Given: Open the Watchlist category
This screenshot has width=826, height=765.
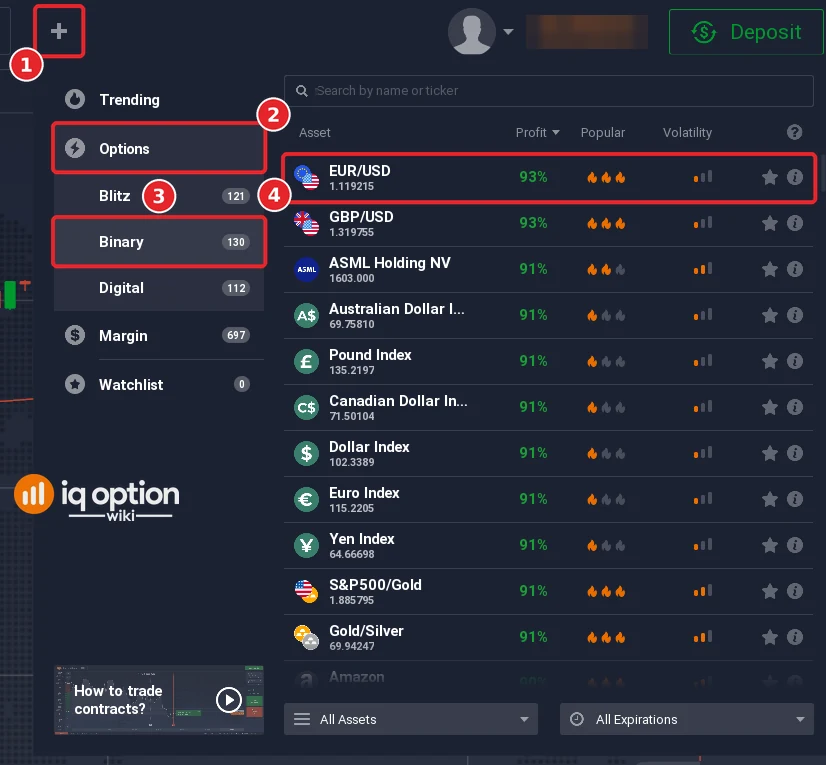Looking at the screenshot, I should click(160, 384).
